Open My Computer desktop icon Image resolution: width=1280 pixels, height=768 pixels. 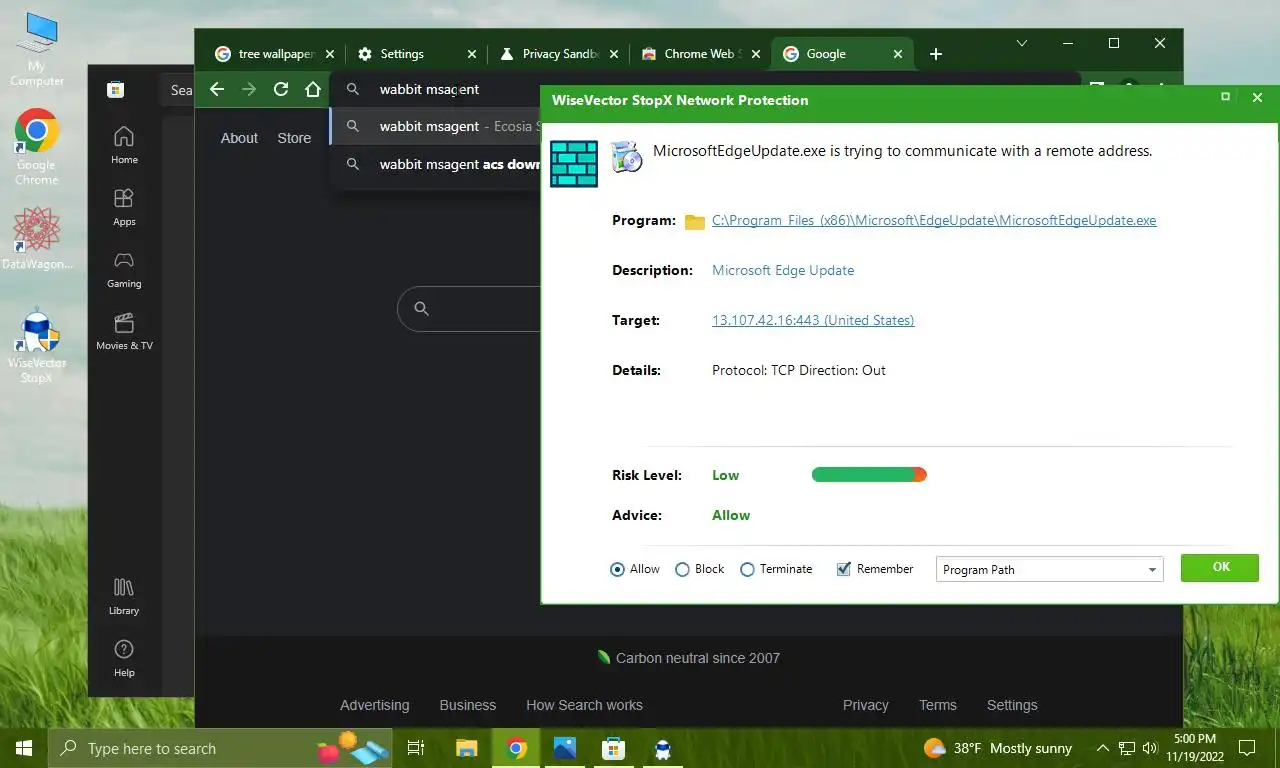tap(37, 50)
